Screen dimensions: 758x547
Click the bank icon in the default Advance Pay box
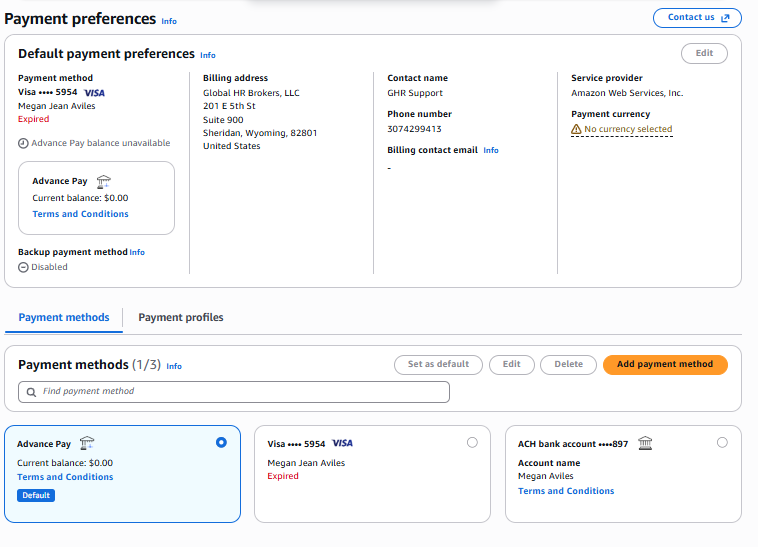coord(103,182)
